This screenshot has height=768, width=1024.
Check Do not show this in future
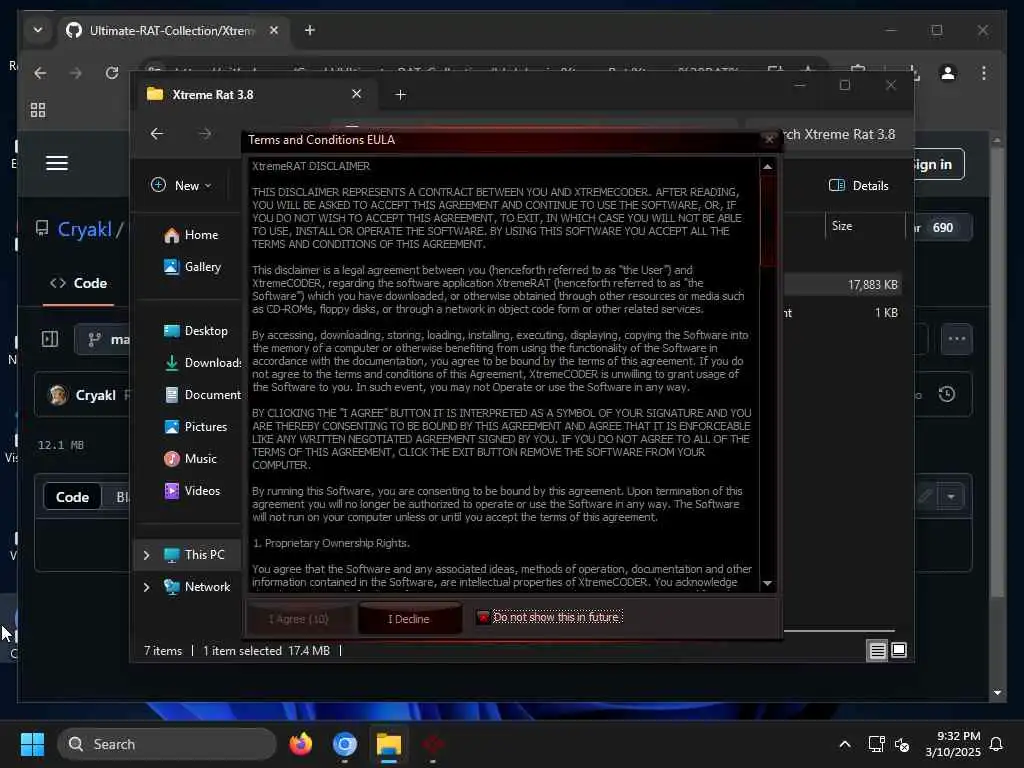click(x=483, y=617)
